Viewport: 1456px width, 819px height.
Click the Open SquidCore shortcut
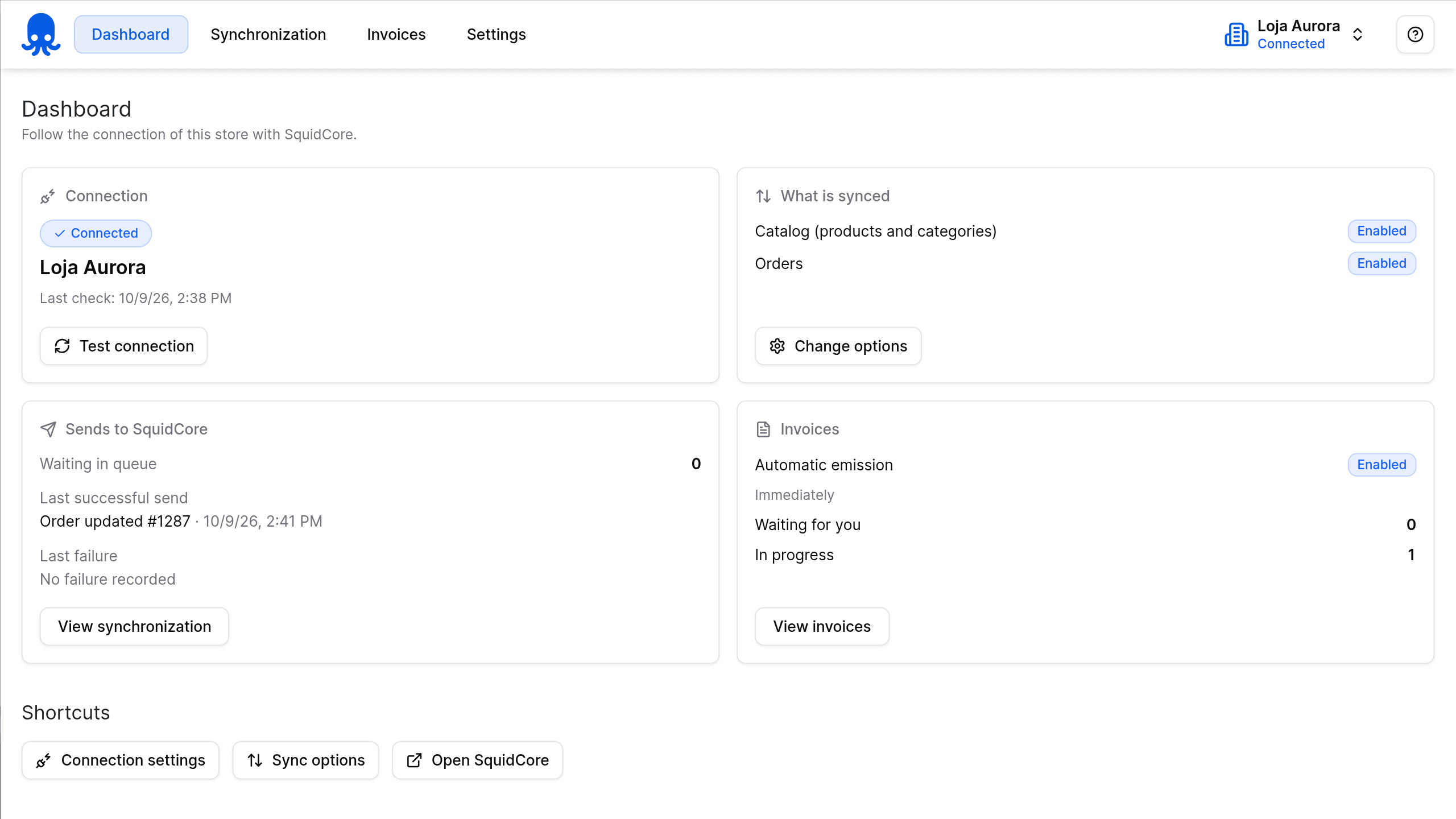[x=478, y=760]
